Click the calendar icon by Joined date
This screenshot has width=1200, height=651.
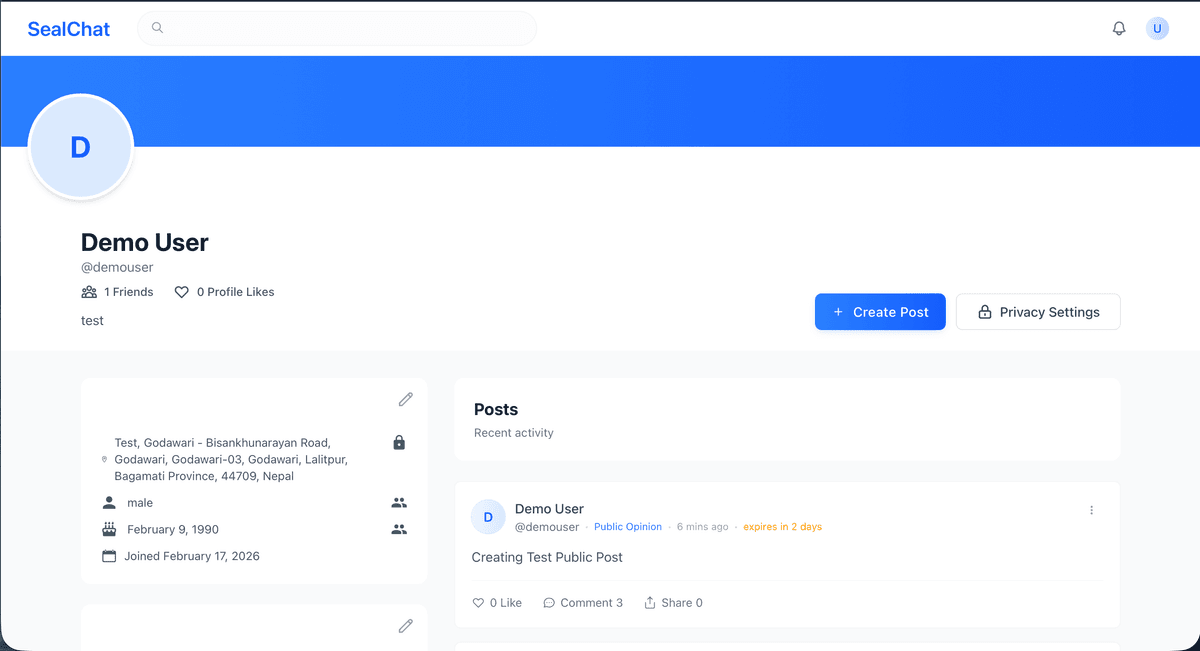(109, 556)
